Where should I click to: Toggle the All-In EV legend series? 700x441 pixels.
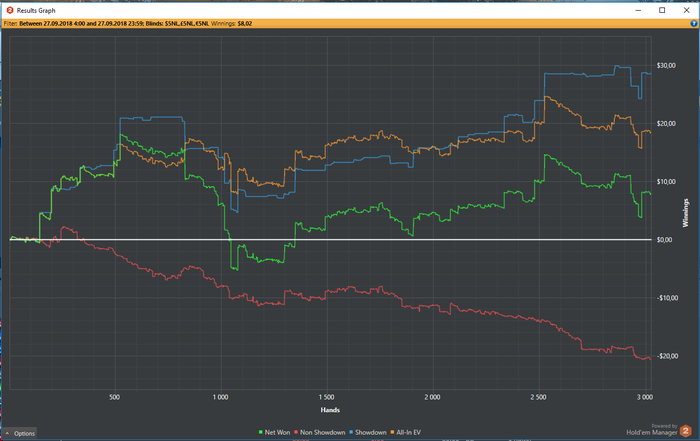(x=405, y=432)
